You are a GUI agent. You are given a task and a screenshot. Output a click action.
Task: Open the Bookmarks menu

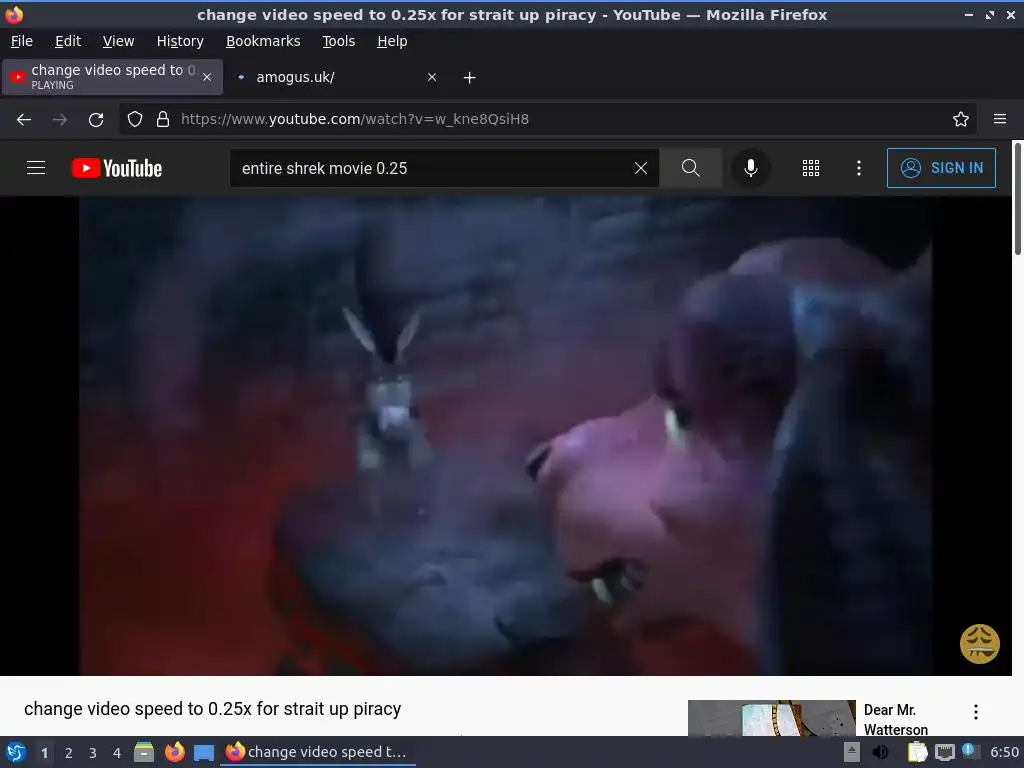click(263, 41)
